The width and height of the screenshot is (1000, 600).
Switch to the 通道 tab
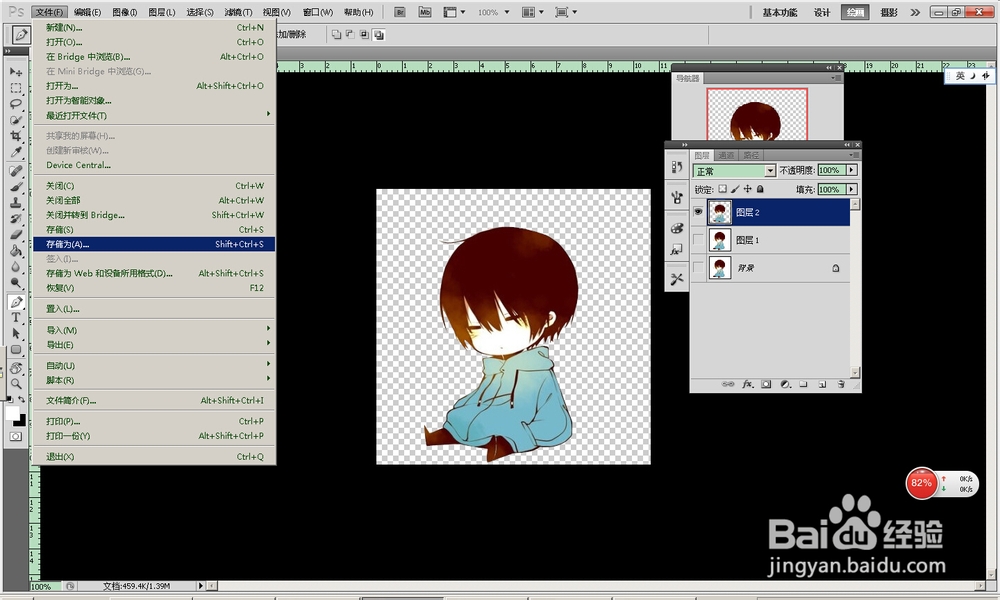coord(726,155)
